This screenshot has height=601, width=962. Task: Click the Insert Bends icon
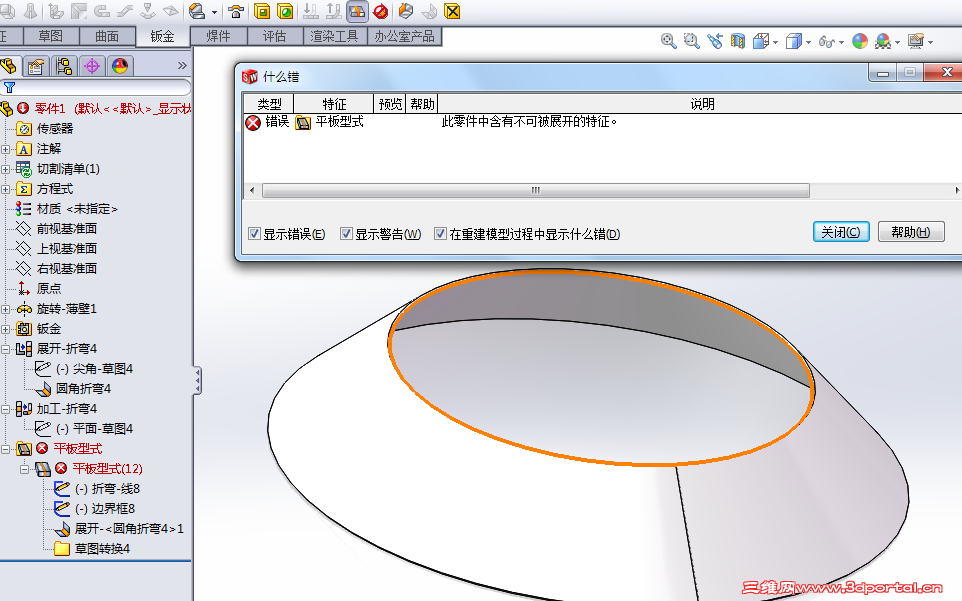point(429,11)
